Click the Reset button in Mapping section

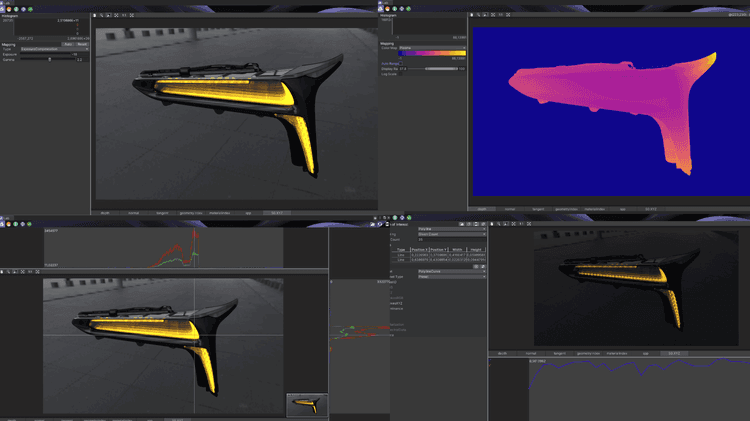click(x=82, y=44)
